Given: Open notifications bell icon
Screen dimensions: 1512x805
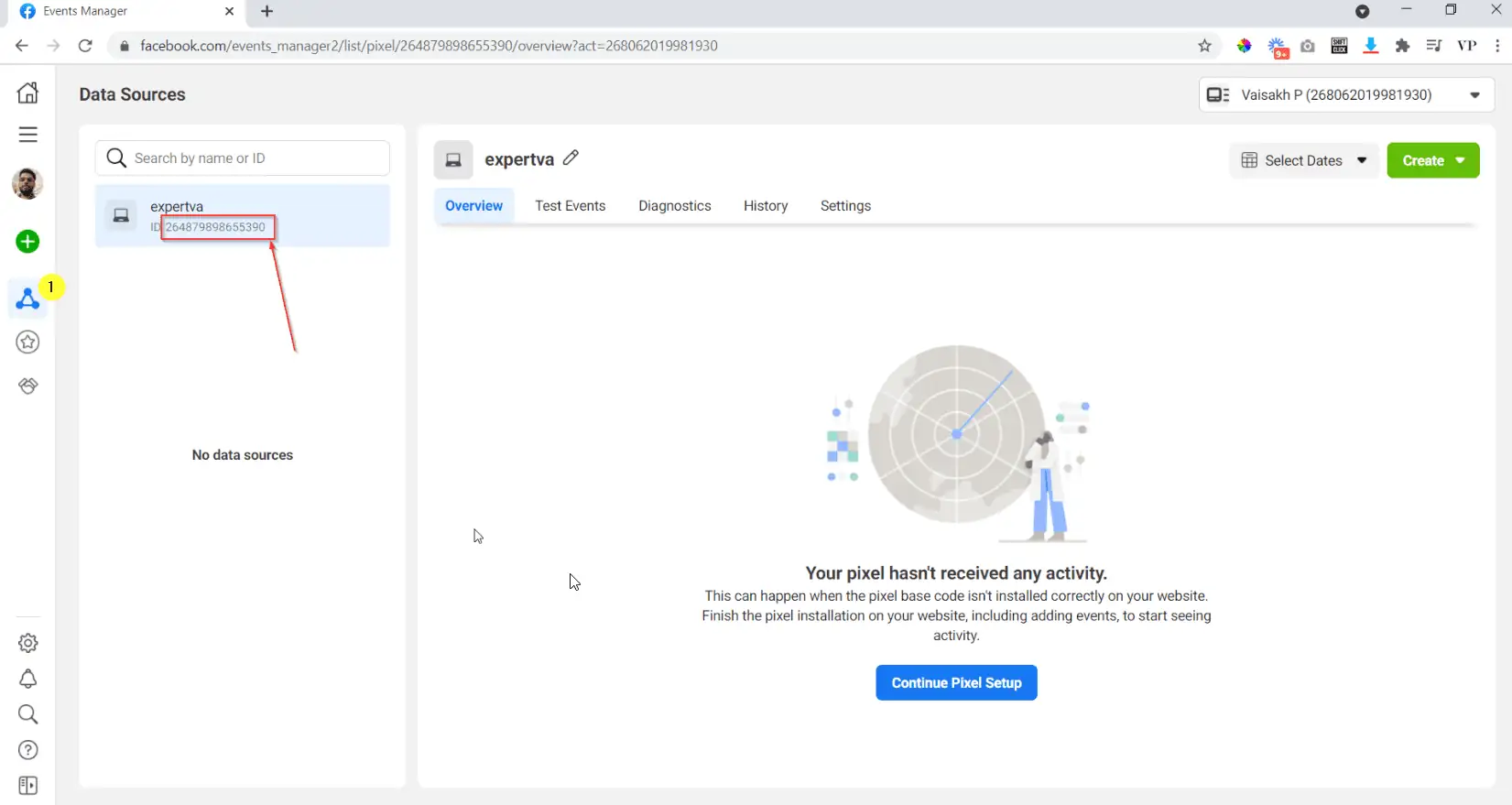Looking at the screenshot, I should tap(27, 679).
